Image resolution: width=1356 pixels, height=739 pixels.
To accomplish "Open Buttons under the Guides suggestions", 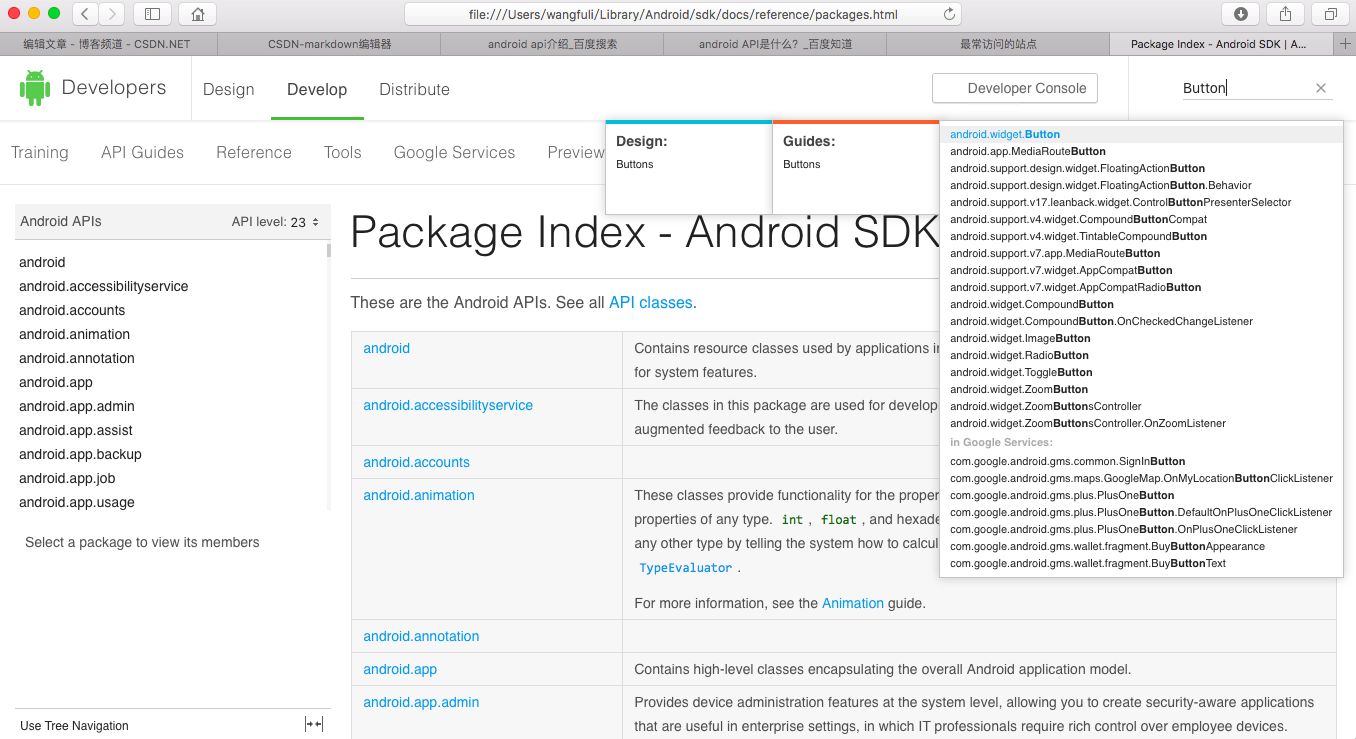I will [801, 164].
